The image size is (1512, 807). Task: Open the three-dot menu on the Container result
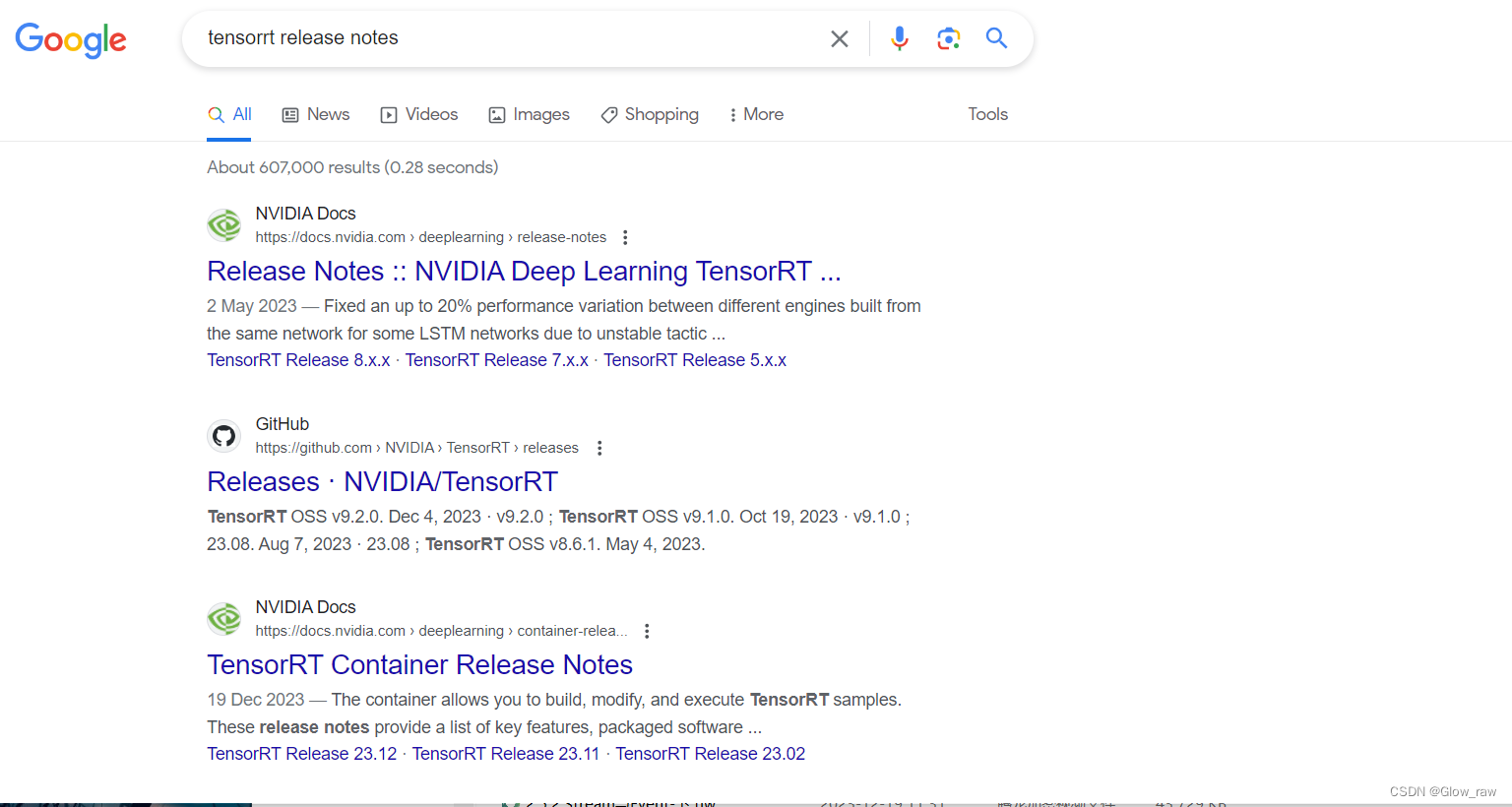coord(647,631)
